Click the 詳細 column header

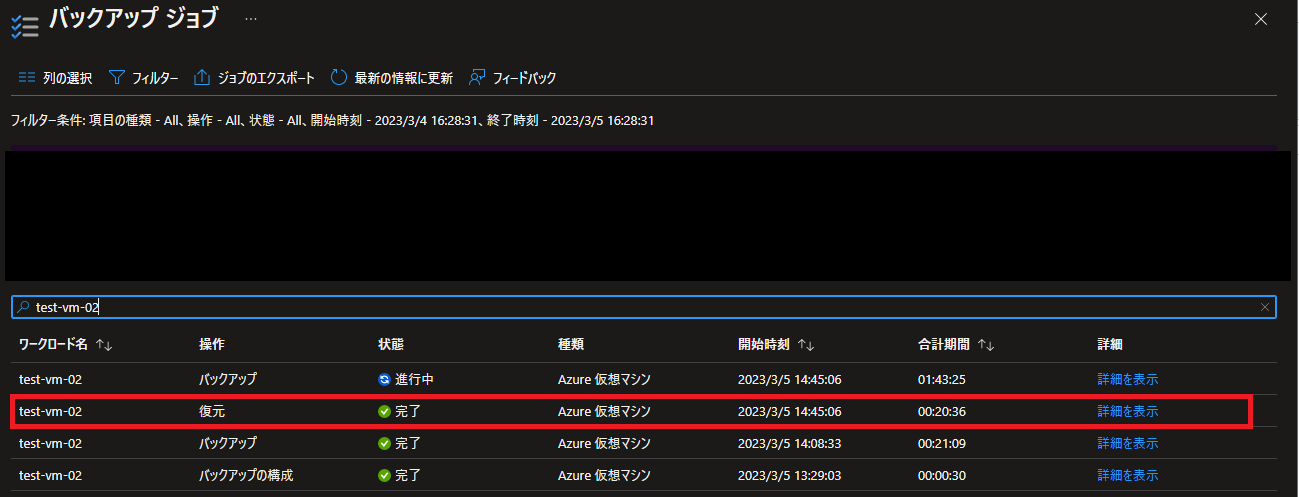(x=1110, y=344)
